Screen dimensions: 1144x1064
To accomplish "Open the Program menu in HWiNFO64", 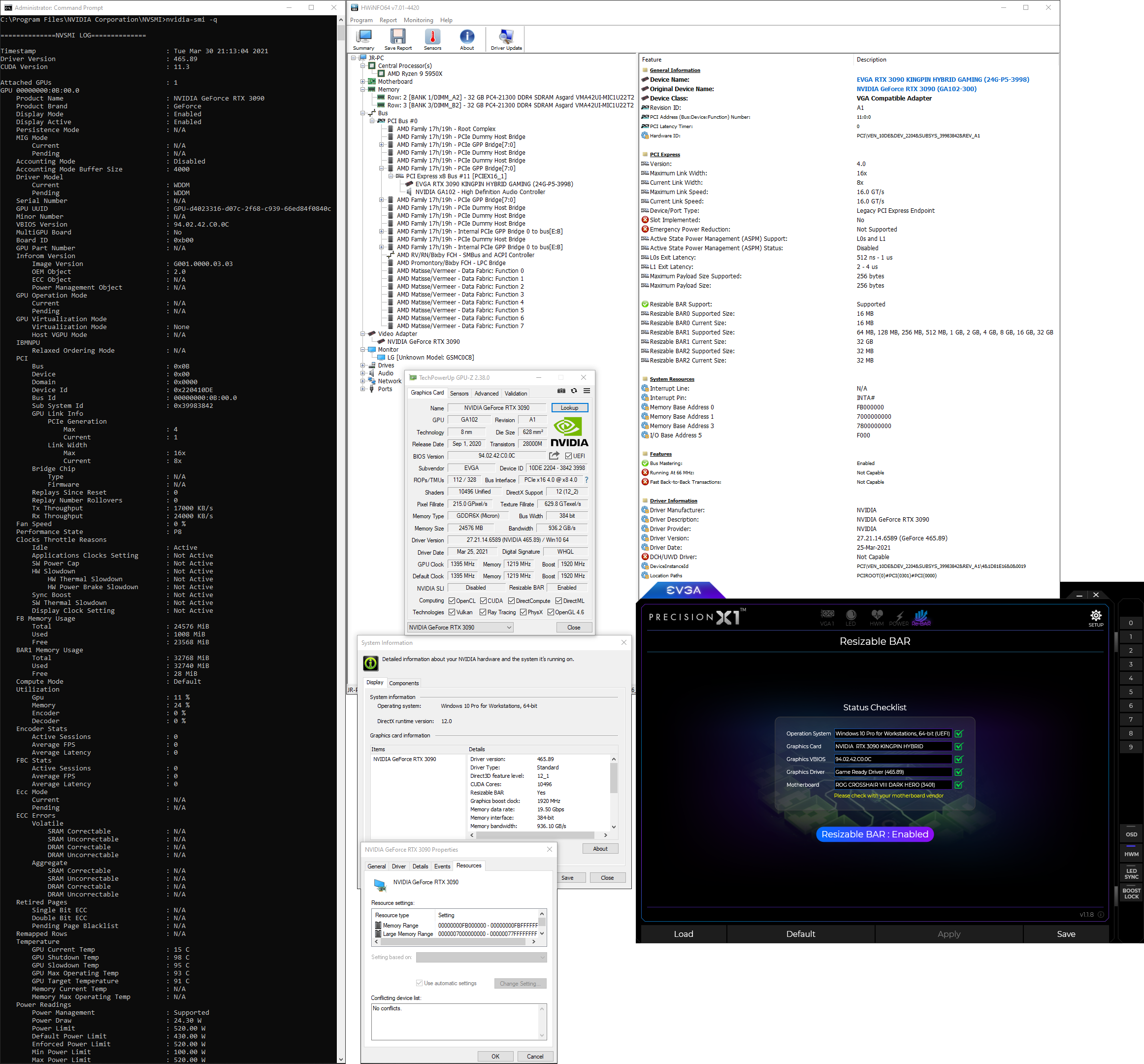I will tap(361, 20).
